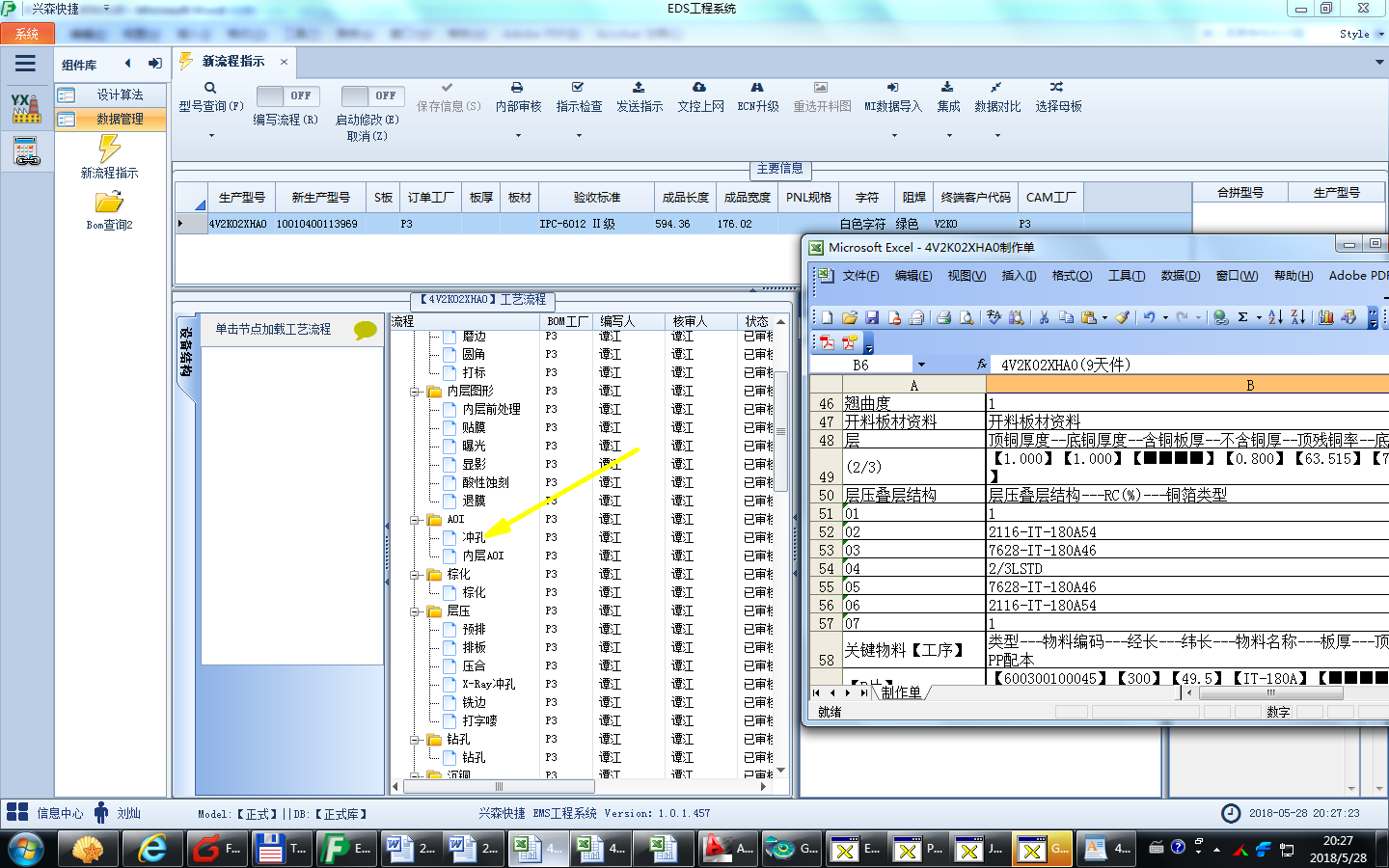
Task: Pin the 组件库 panel
Action: click(x=154, y=64)
